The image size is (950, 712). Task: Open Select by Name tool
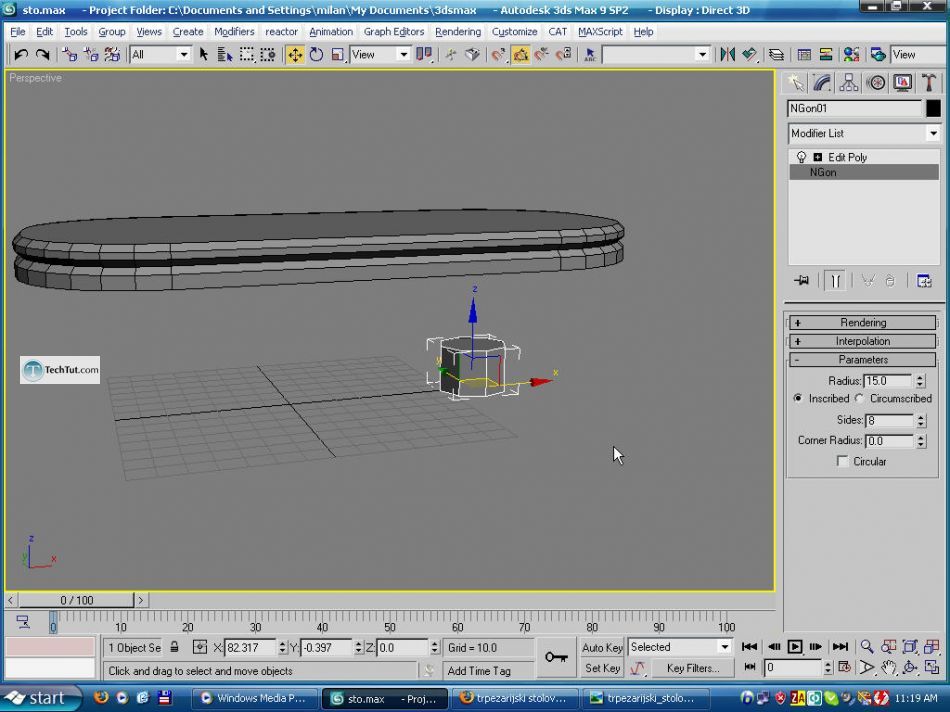[225, 55]
